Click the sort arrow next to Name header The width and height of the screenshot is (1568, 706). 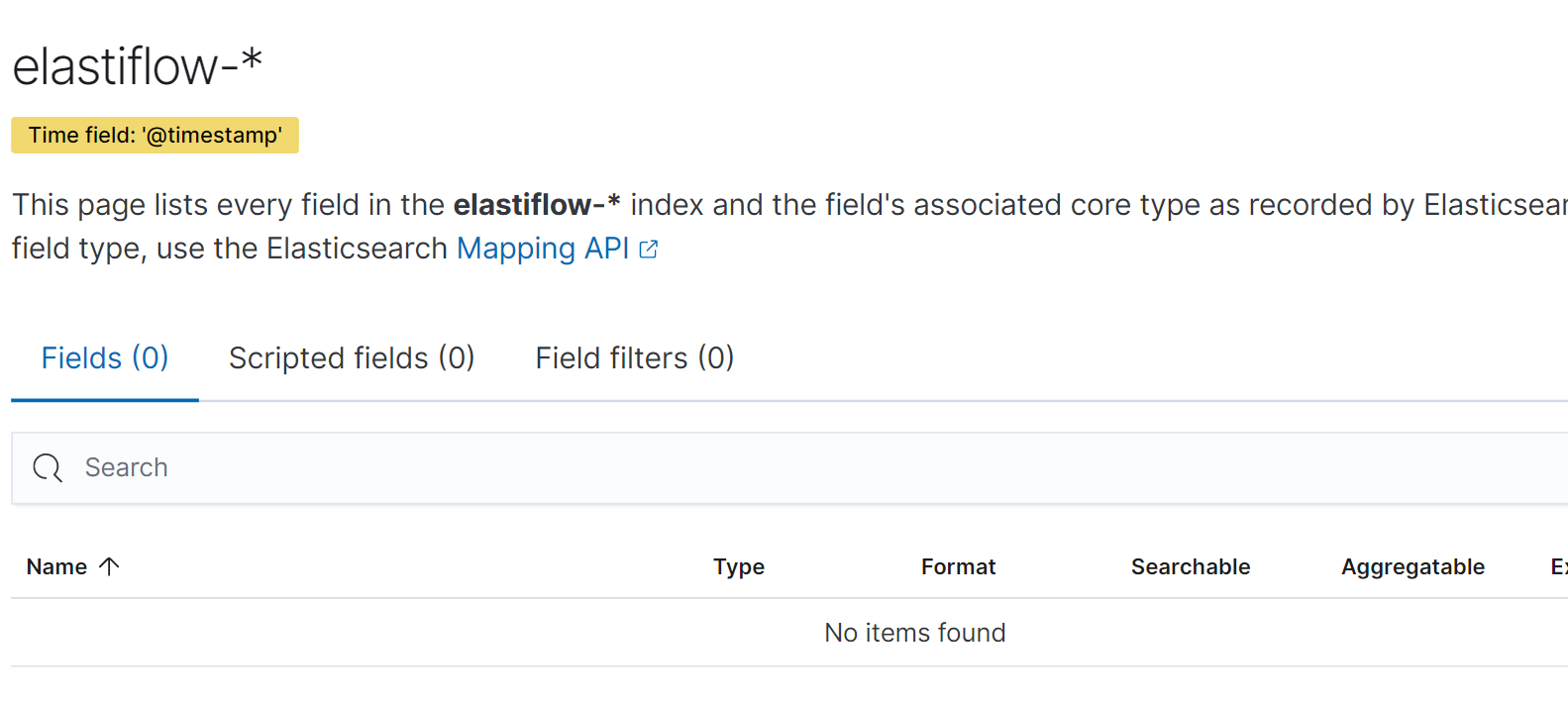[x=111, y=566]
